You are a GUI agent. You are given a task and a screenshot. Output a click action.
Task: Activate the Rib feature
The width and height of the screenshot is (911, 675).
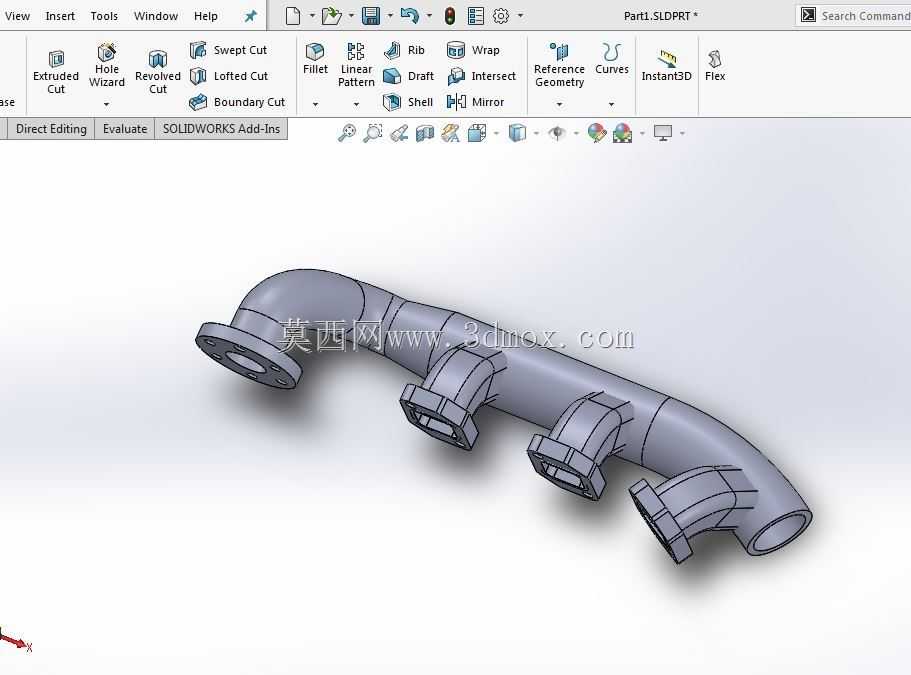click(x=404, y=50)
